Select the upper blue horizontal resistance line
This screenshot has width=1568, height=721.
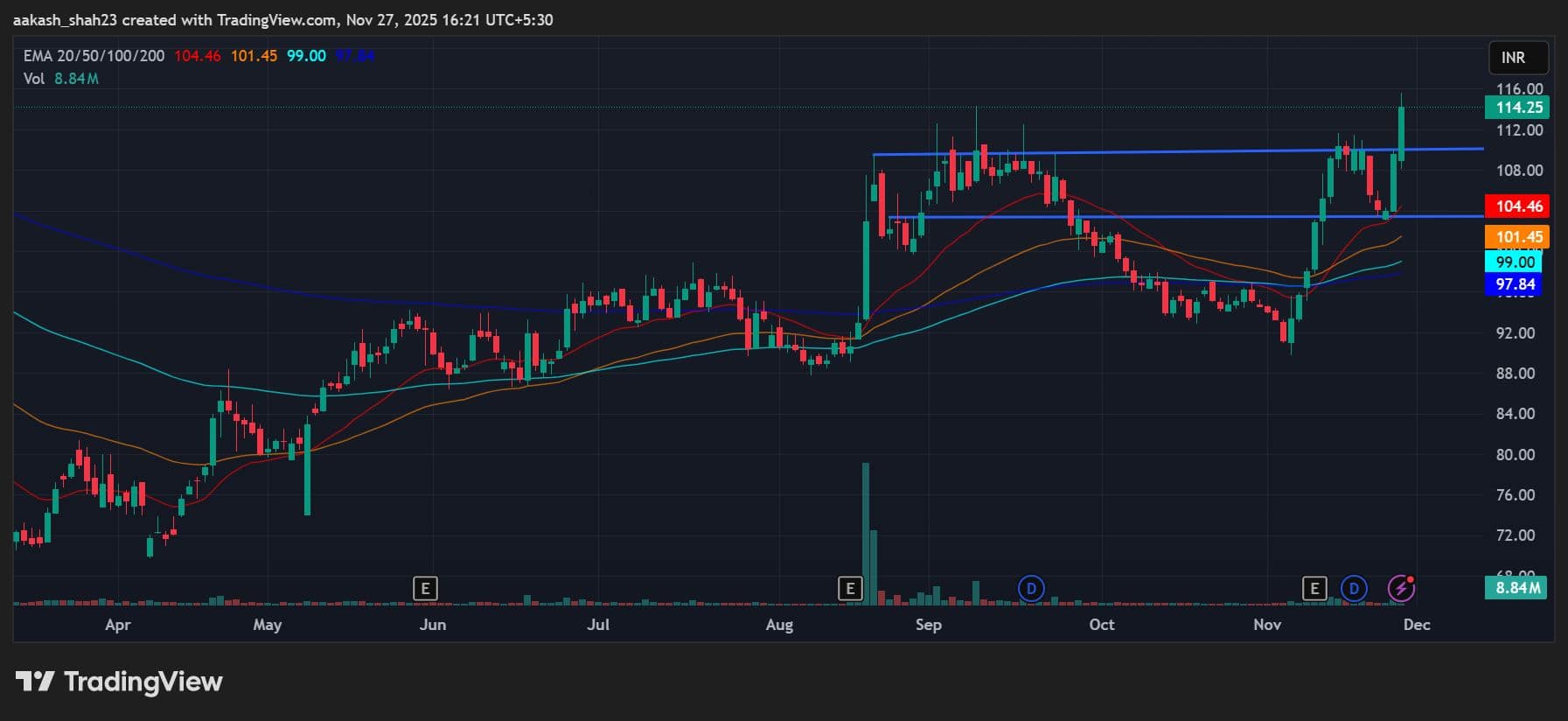[x=1137, y=151]
